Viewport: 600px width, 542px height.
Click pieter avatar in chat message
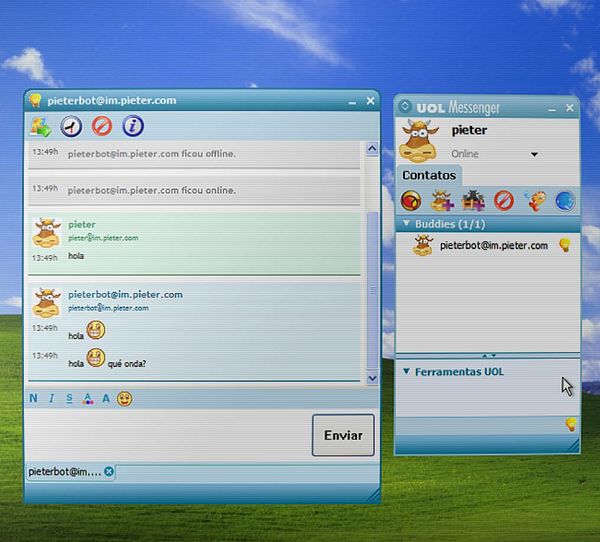pos(47,233)
